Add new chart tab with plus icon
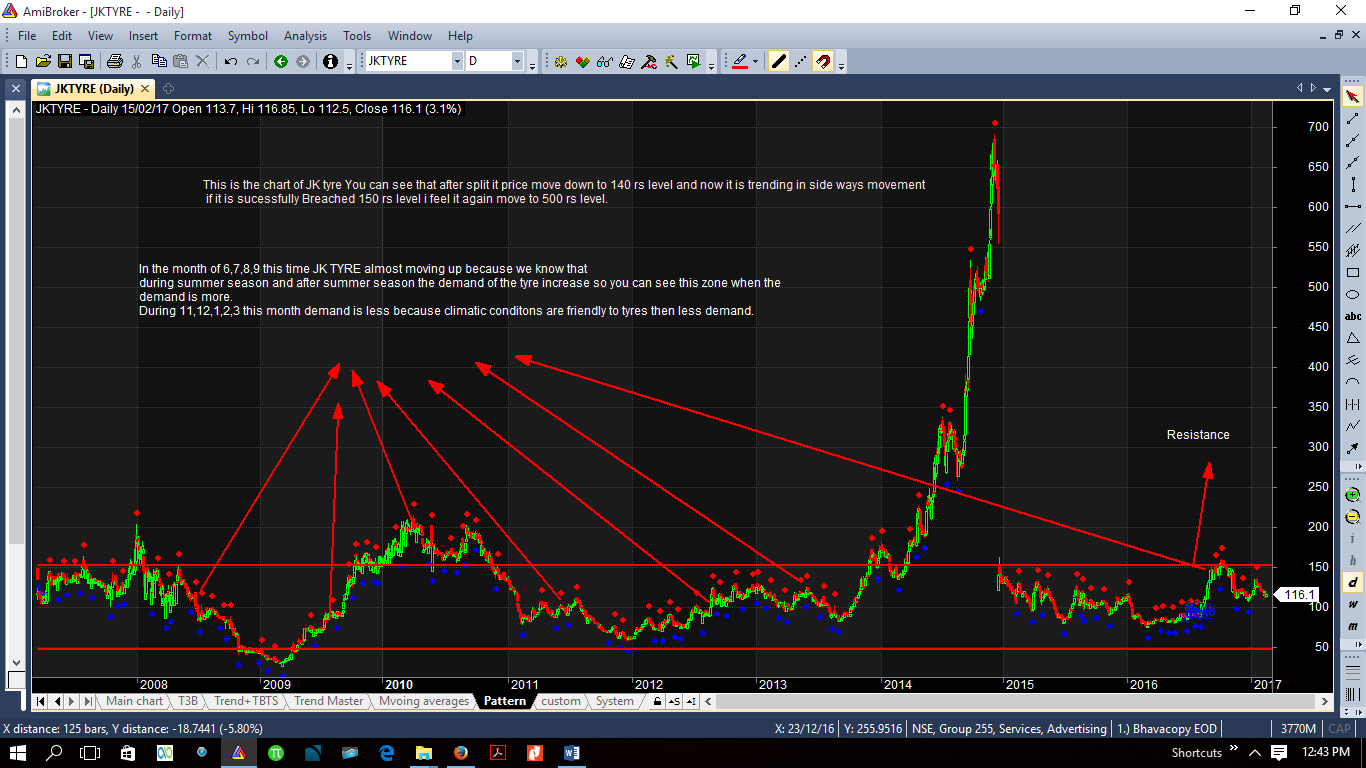1366x768 pixels. click(169, 88)
